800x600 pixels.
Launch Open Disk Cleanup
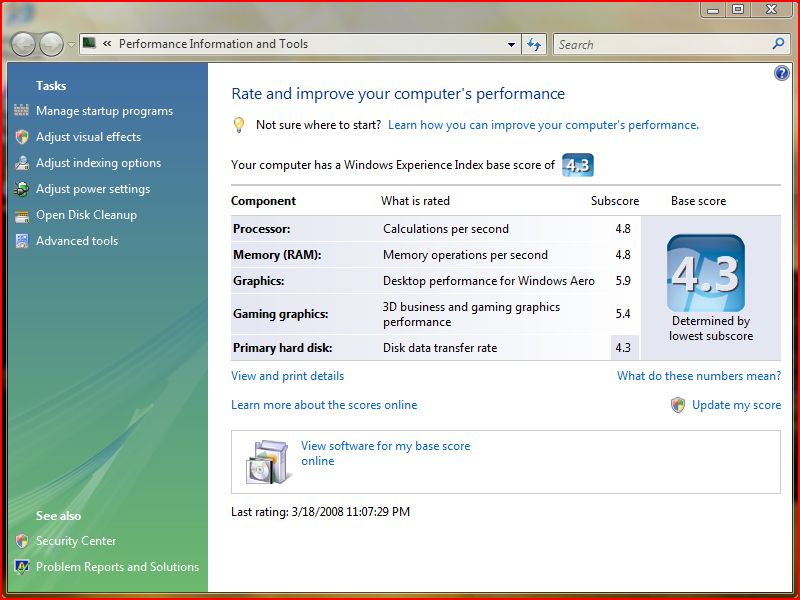click(86, 215)
